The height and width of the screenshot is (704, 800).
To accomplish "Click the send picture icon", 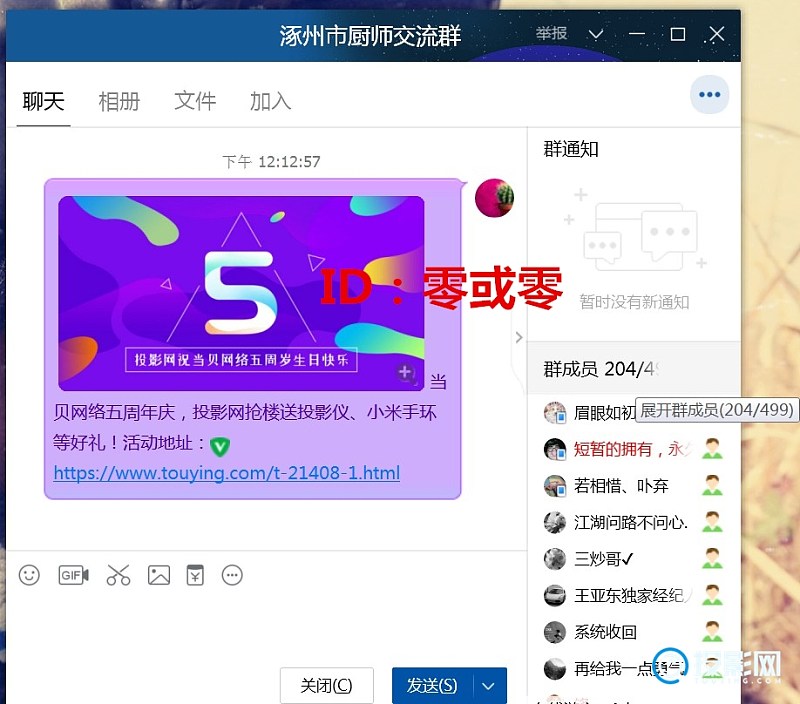I will [x=159, y=575].
